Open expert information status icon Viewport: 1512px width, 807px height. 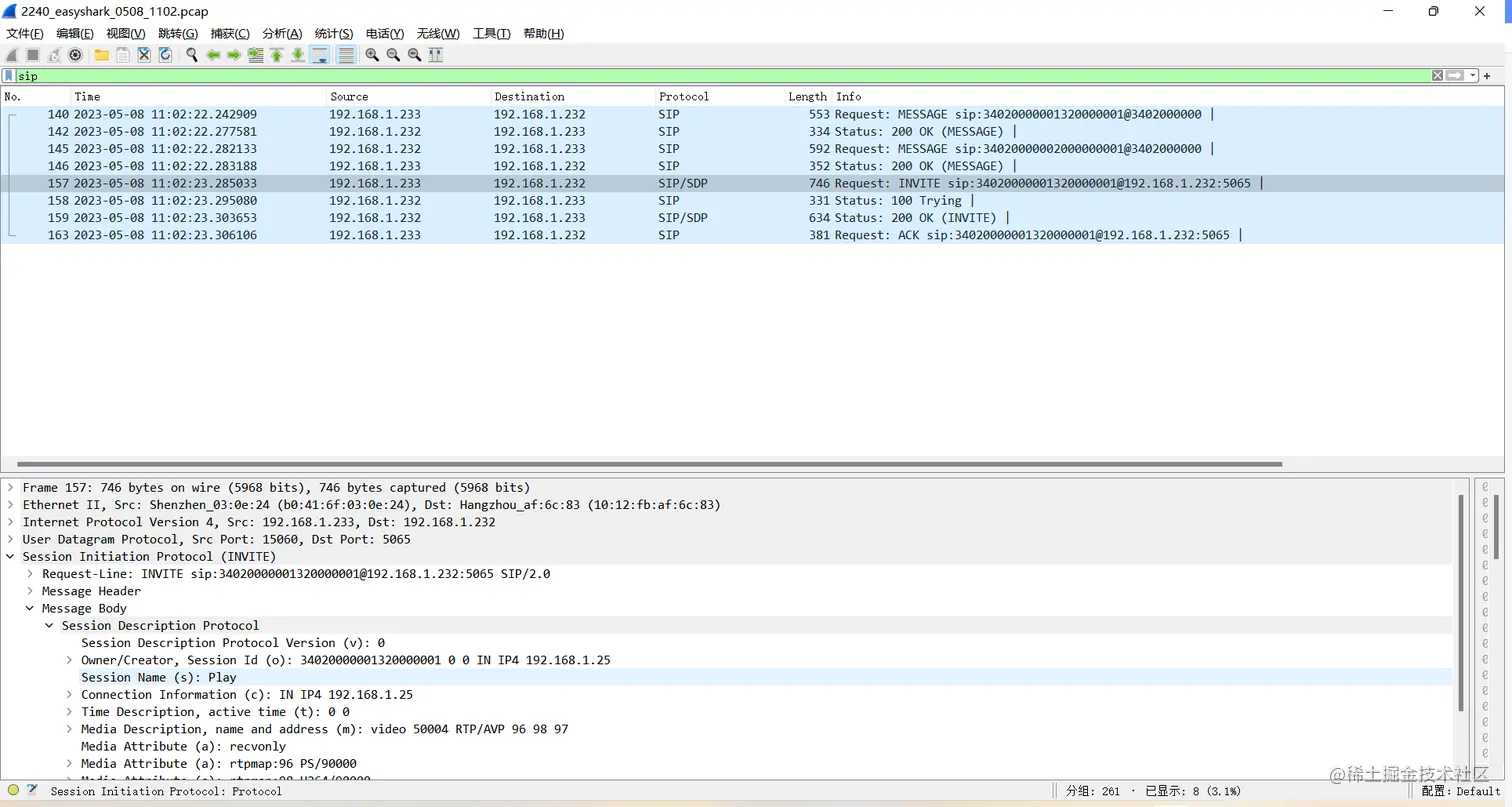pyautogui.click(x=13, y=790)
